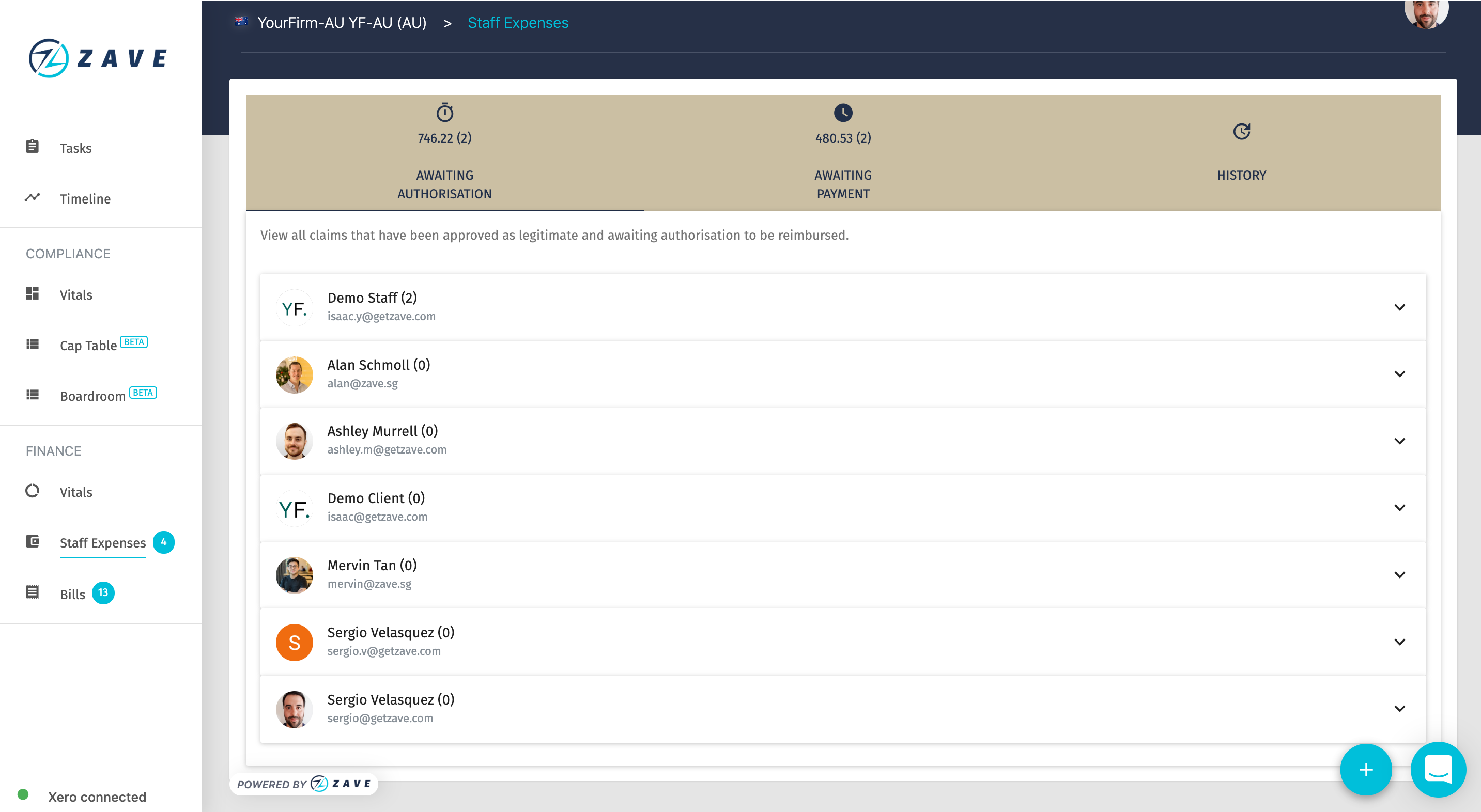Click Xero connected status text
The image size is (1481, 812).
[x=97, y=797]
